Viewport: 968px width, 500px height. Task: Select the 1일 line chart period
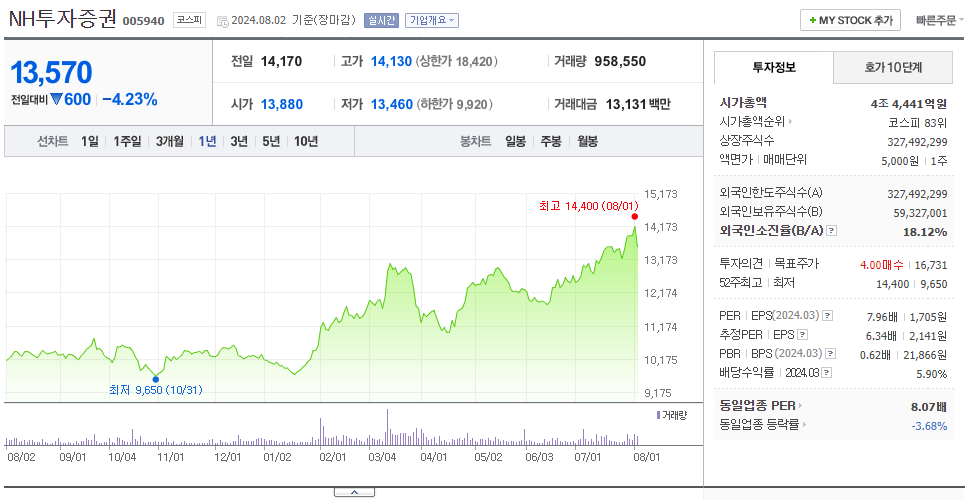point(90,141)
